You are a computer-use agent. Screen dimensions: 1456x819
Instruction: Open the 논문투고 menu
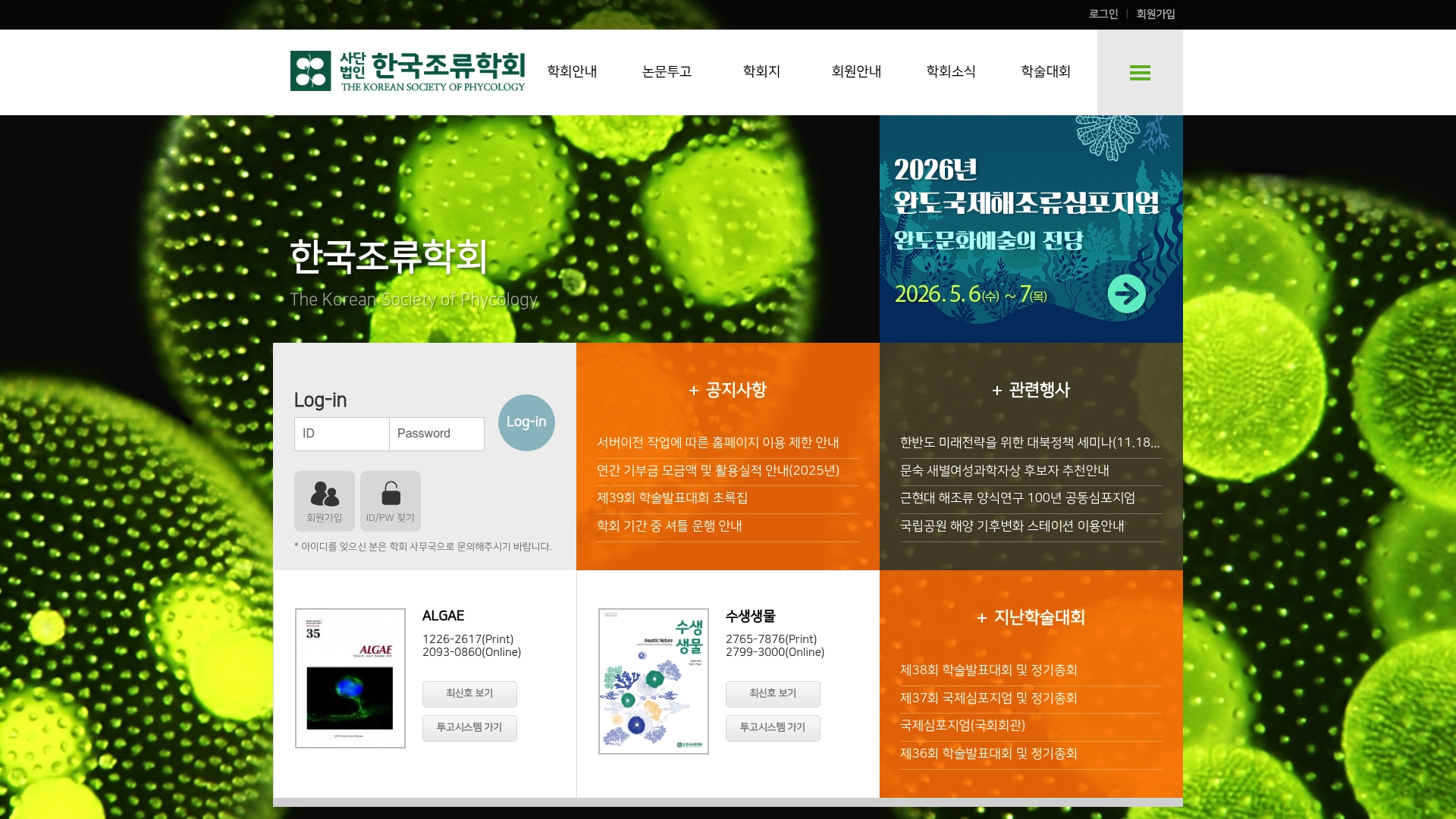[667, 72]
